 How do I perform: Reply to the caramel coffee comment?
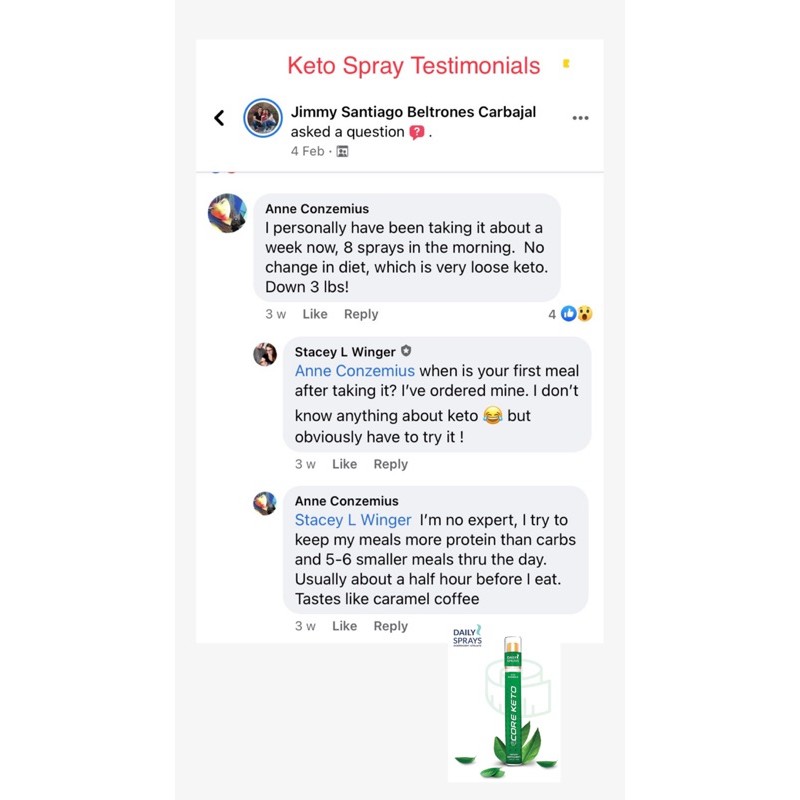tap(390, 626)
